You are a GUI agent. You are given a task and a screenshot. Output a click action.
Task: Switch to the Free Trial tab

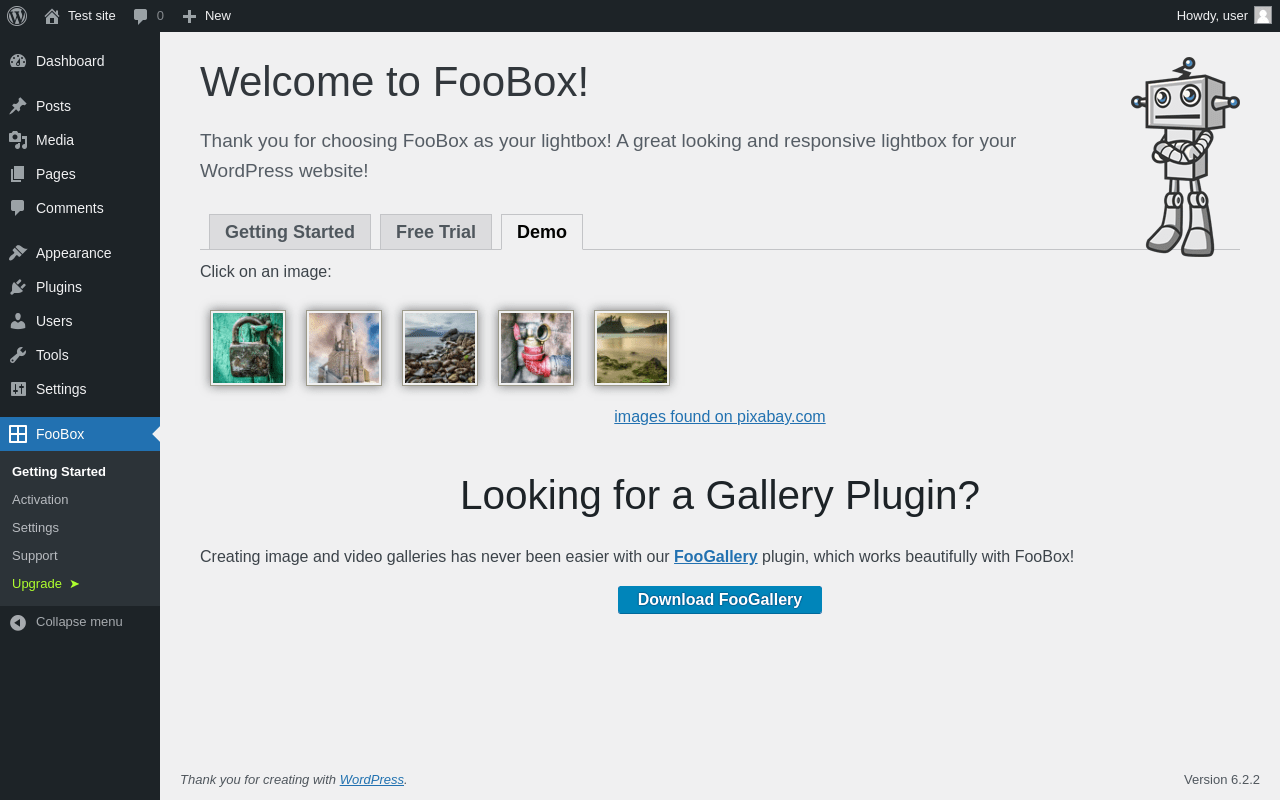pos(436,232)
